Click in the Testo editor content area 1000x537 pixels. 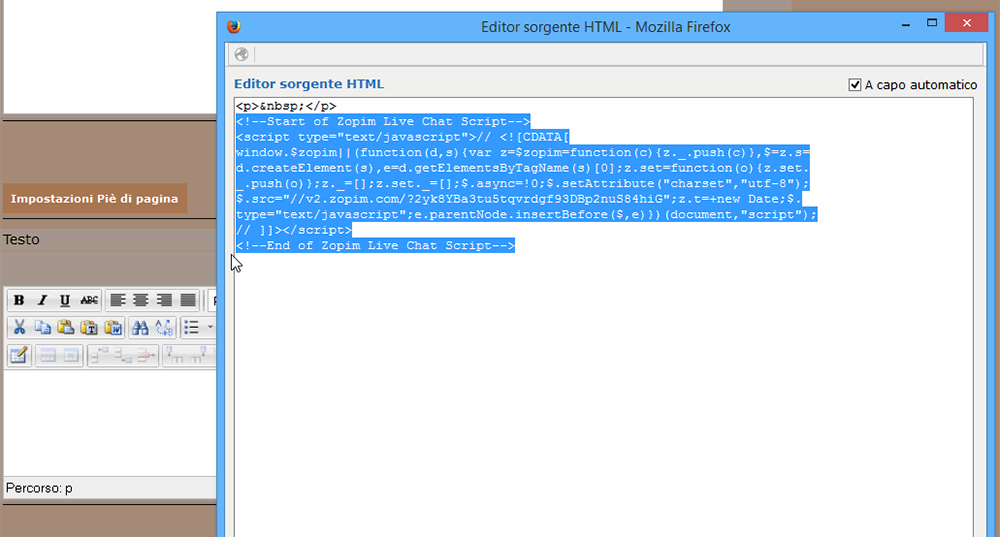[x=110, y=423]
